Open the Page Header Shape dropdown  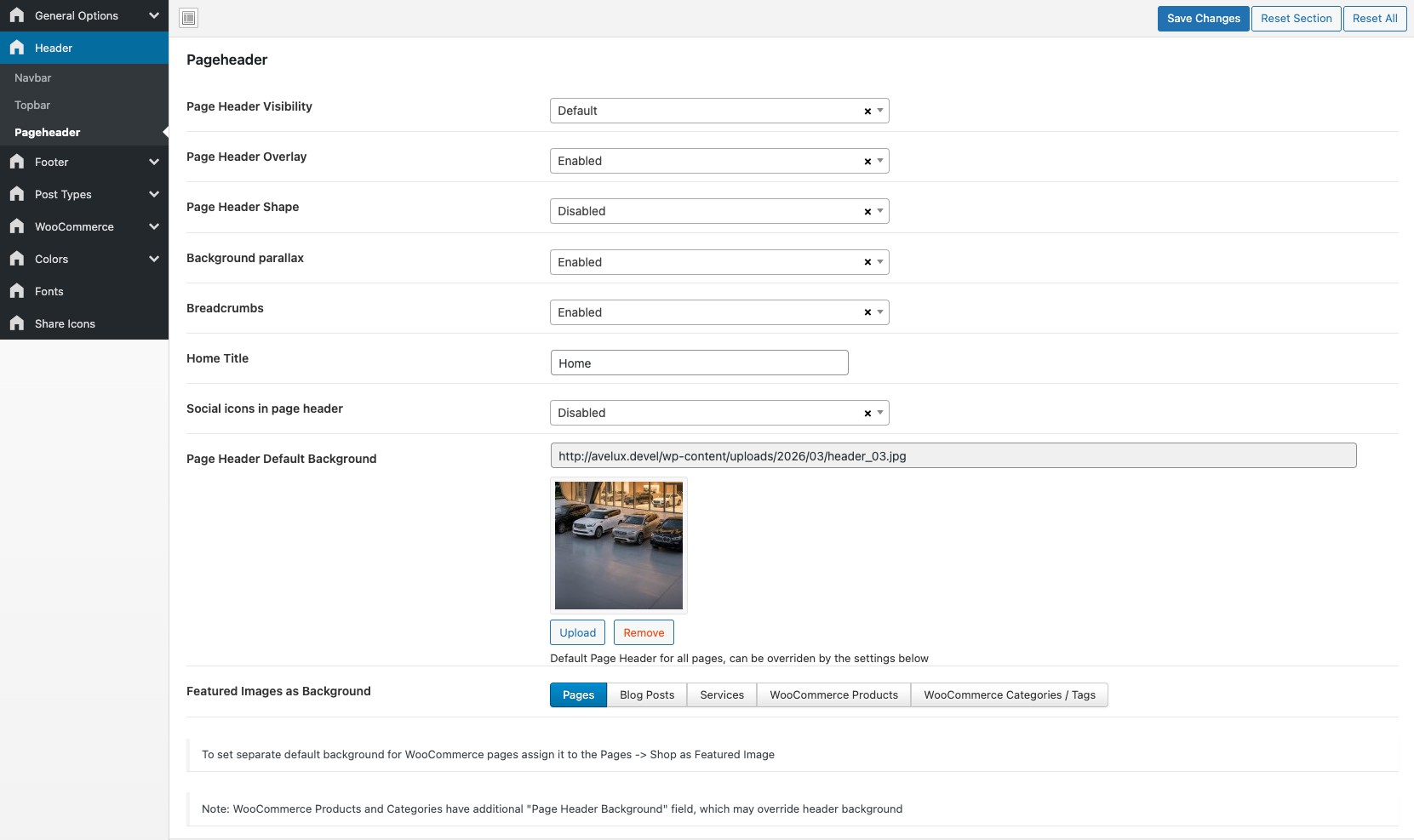click(x=707, y=211)
